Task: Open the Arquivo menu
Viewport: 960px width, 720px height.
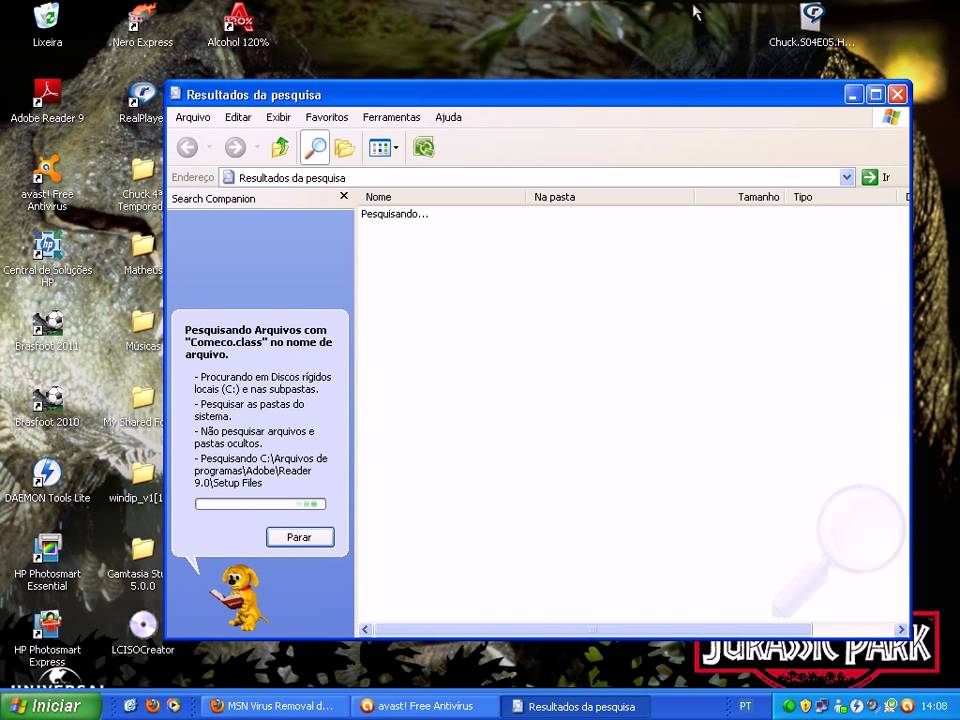Action: pos(193,117)
